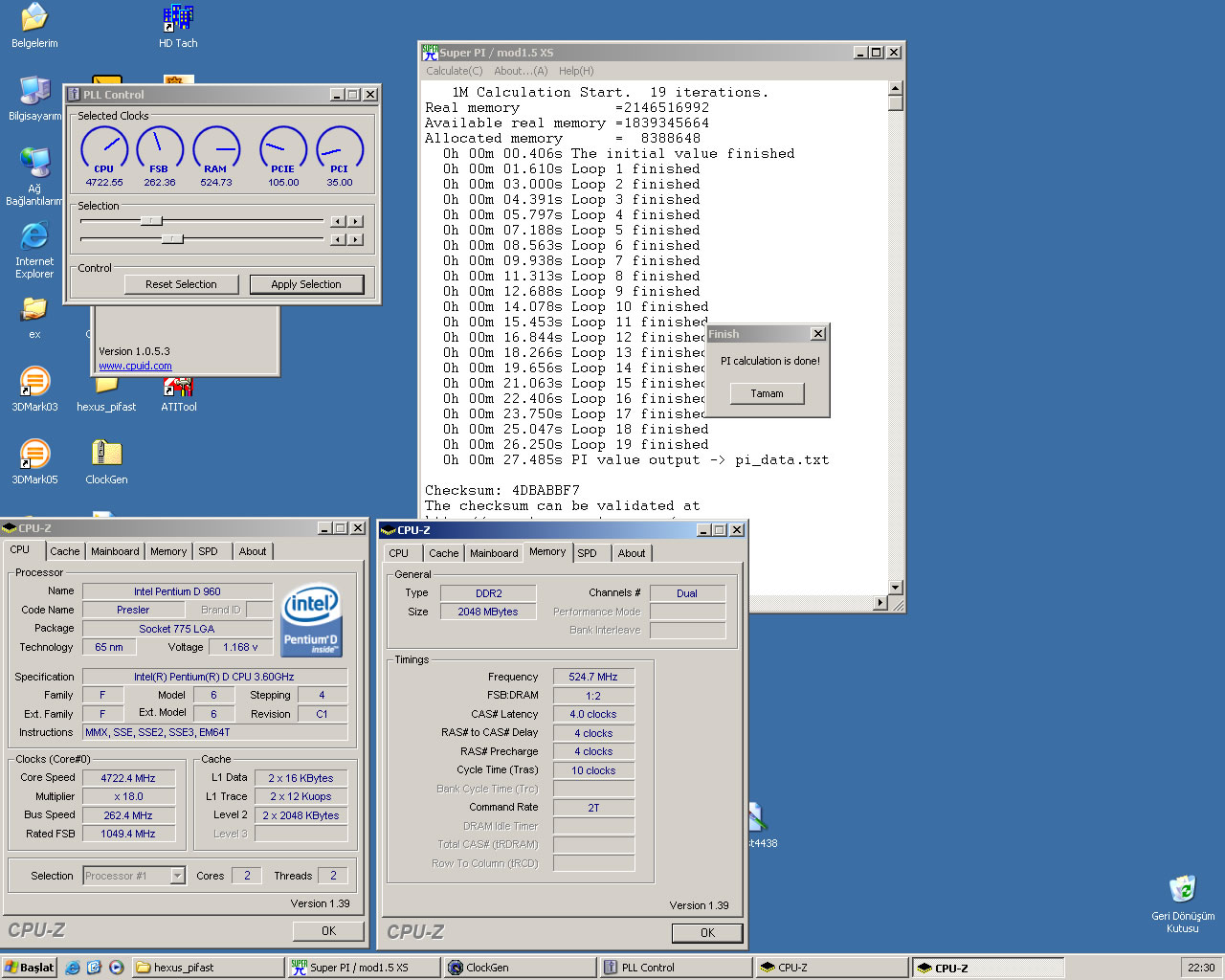The height and width of the screenshot is (980, 1225).
Task: Click right arrow of upper PLL slider
Action: 356,221
